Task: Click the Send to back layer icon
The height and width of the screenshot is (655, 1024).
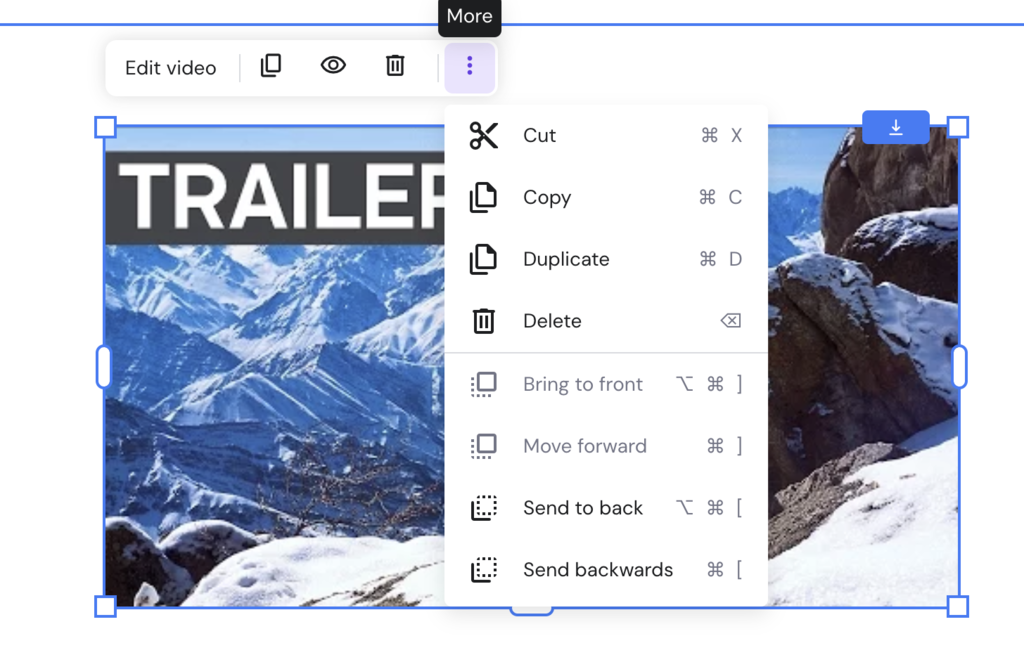Action: pyautogui.click(x=484, y=507)
